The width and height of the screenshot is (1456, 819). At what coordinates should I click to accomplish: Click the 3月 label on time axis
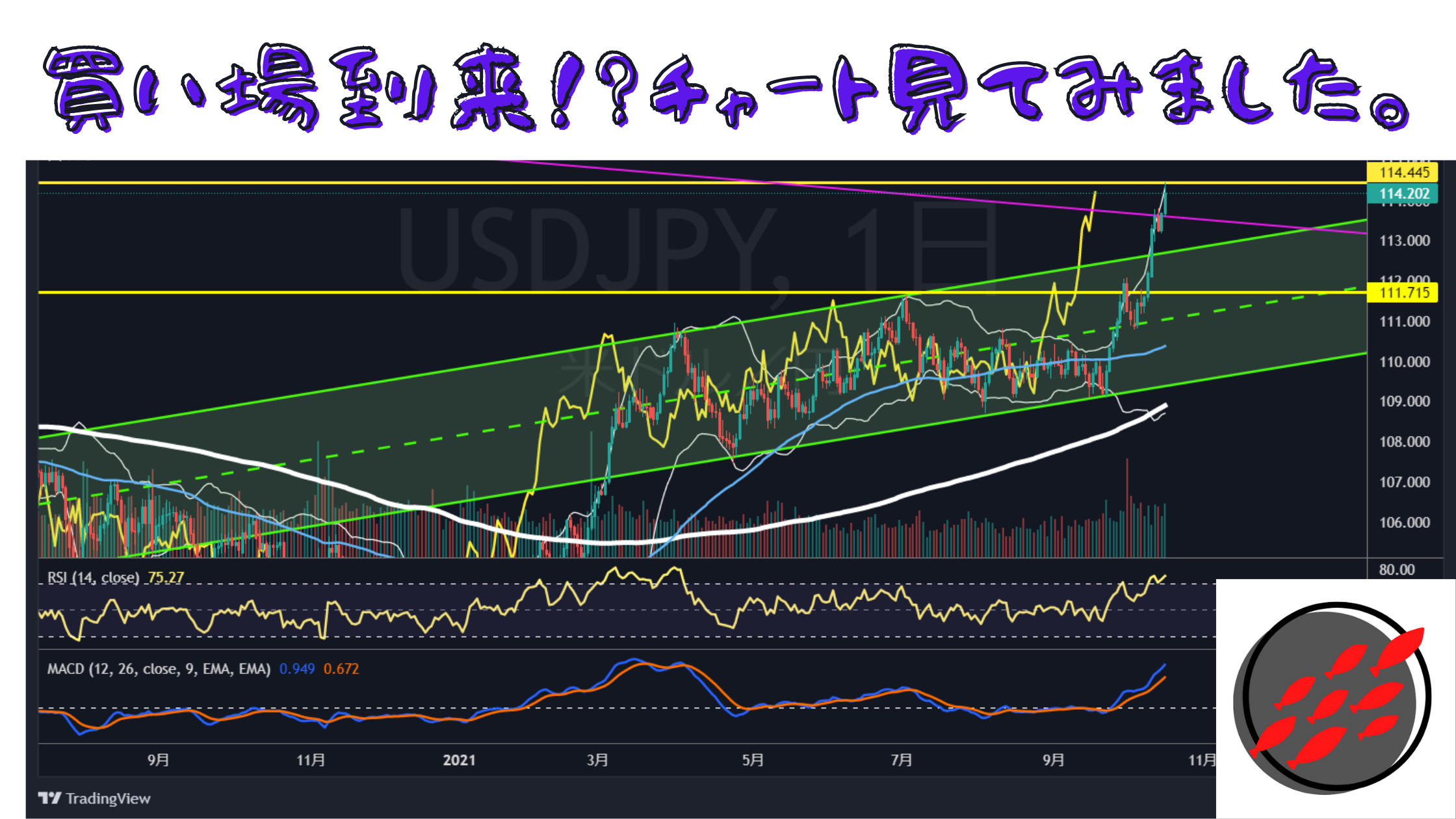click(597, 760)
